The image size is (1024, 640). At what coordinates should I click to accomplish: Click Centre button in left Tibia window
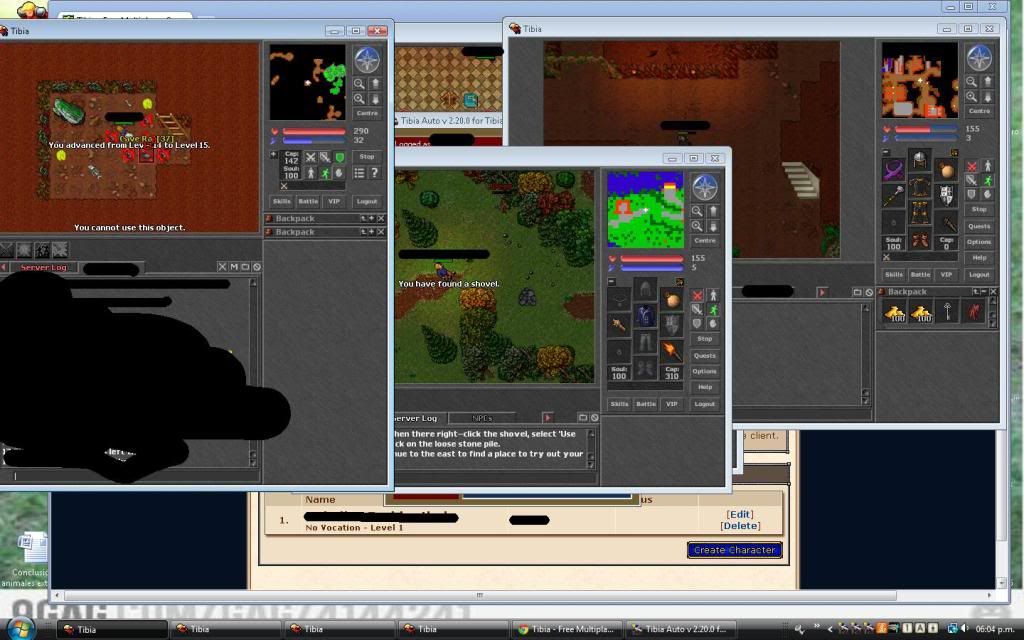coord(367,113)
